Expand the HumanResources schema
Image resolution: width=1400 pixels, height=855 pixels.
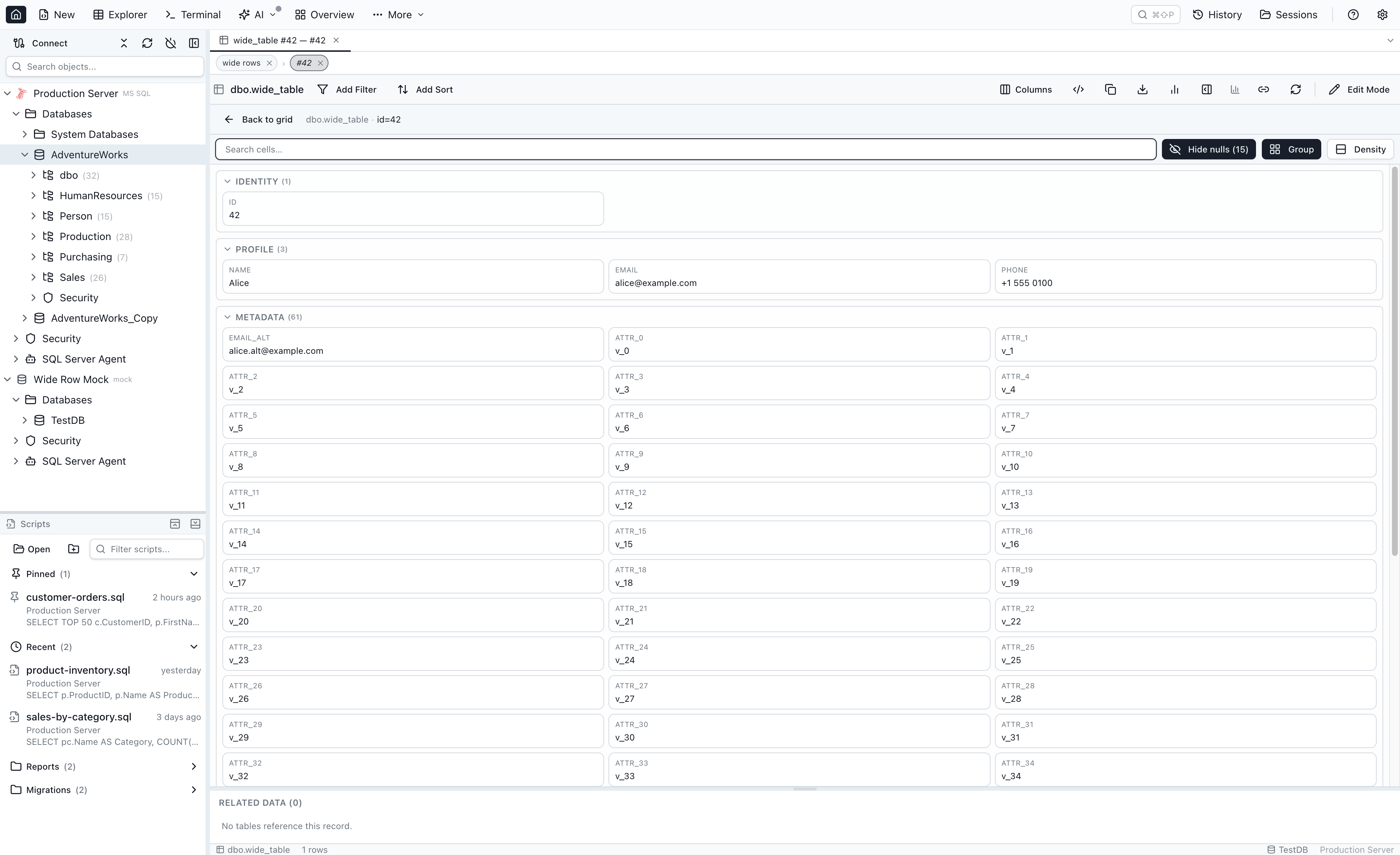(34, 196)
